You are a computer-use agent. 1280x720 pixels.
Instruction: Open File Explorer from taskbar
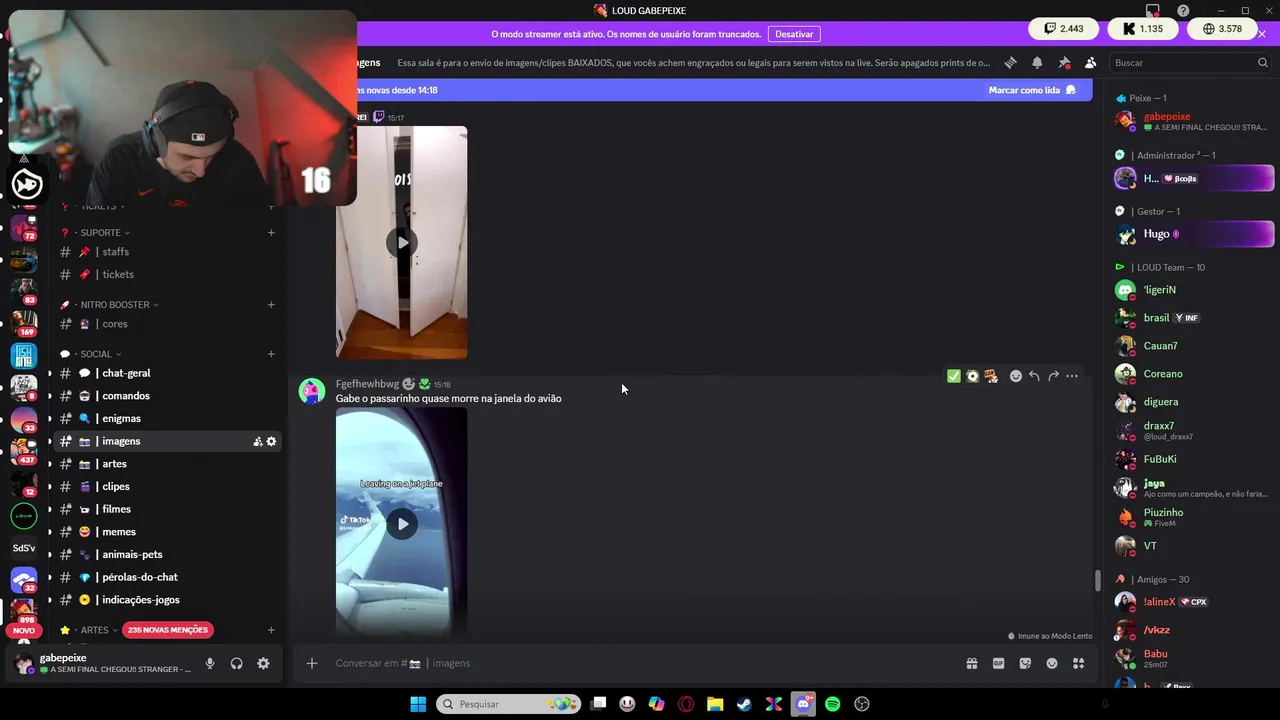point(715,704)
